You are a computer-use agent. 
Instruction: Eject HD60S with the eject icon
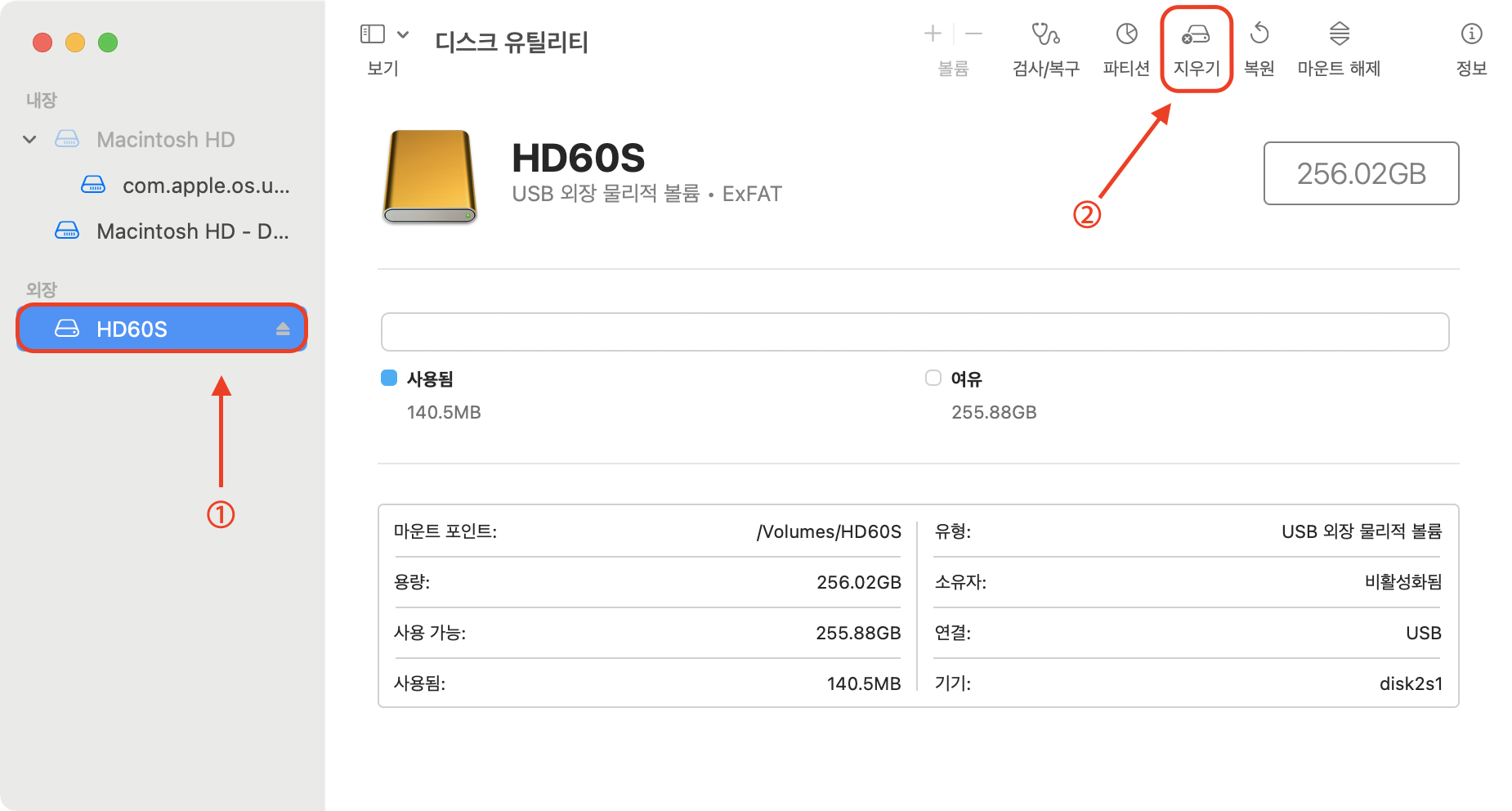click(x=283, y=329)
